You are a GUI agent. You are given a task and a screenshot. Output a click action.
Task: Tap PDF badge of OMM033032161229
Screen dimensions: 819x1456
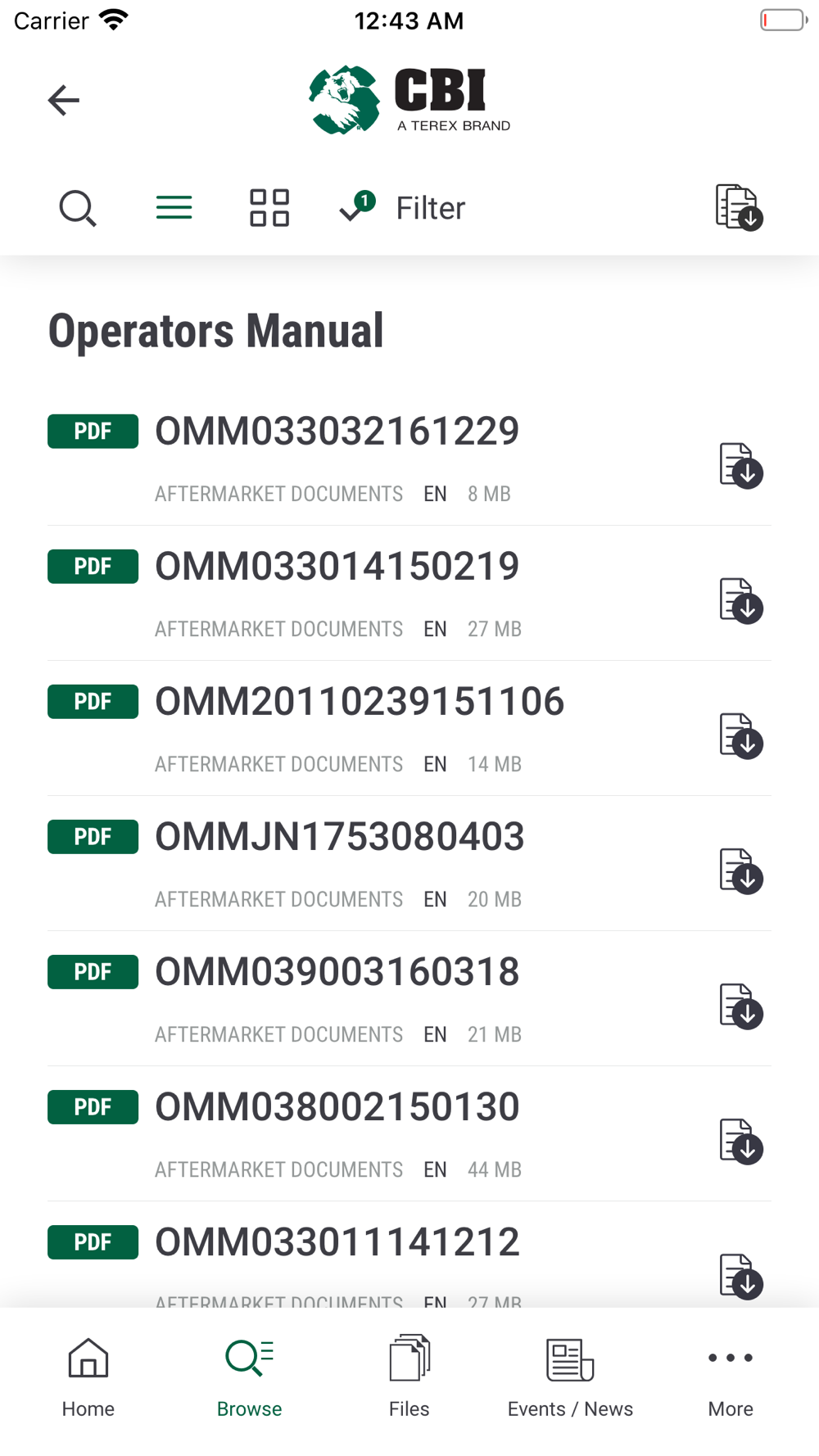coord(93,432)
